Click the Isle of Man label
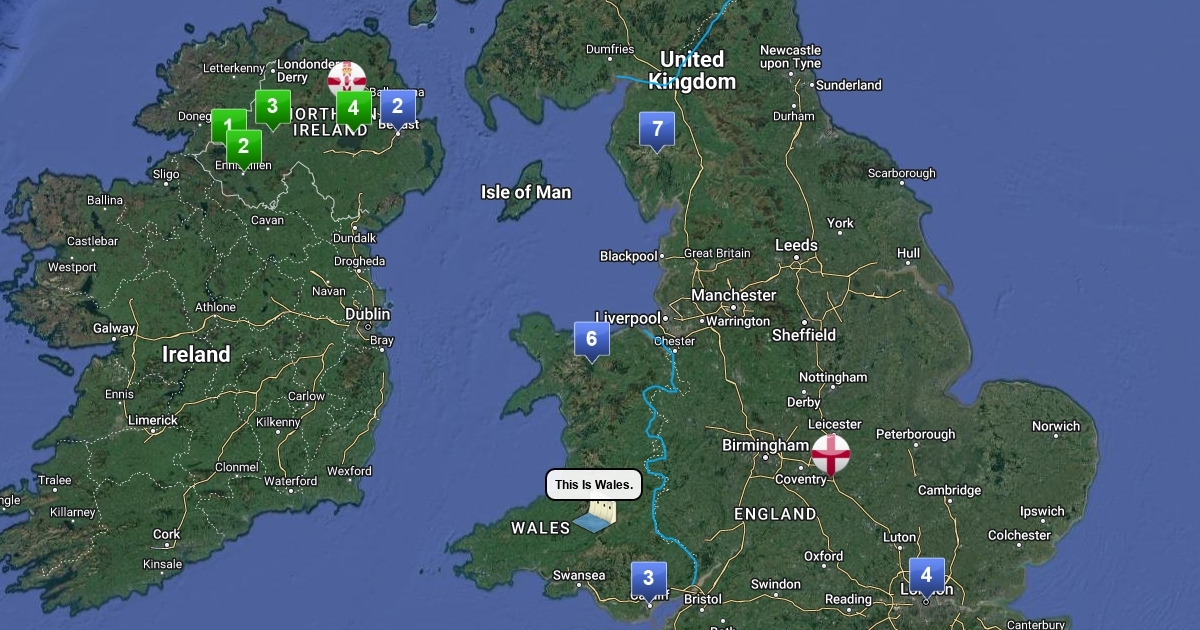The width and height of the screenshot is (1200, 630). tap(526, 192)
